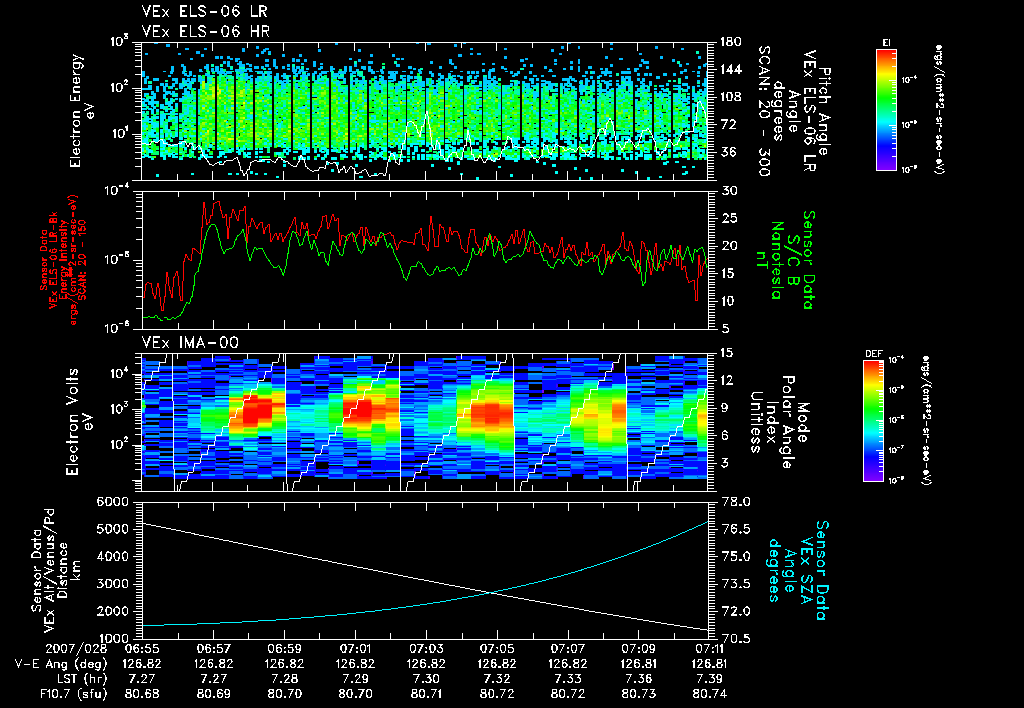Click the 07:01 time tick label
Image resolution: width=1024 pixels, height=708 pixels.
355,649
